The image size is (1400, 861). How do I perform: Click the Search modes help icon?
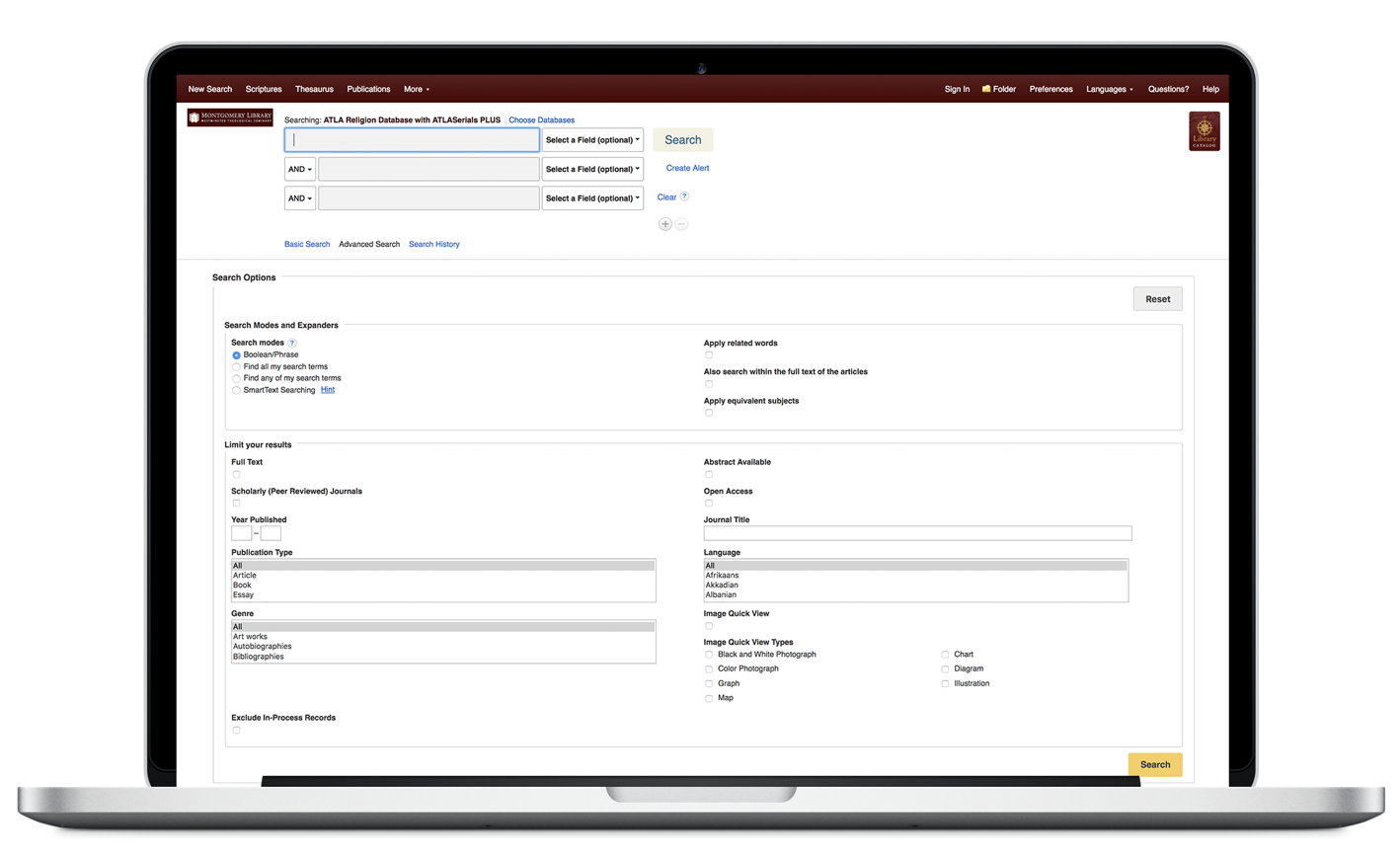pyautogui.click(x=292, y=343)
